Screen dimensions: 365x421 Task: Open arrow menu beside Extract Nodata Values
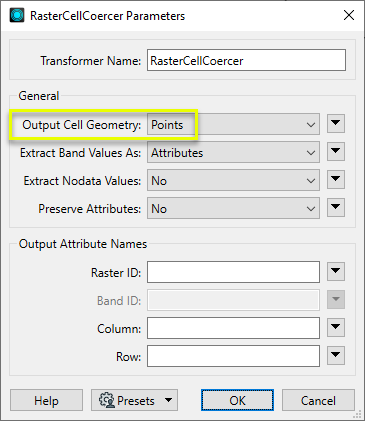coord(336,180)
